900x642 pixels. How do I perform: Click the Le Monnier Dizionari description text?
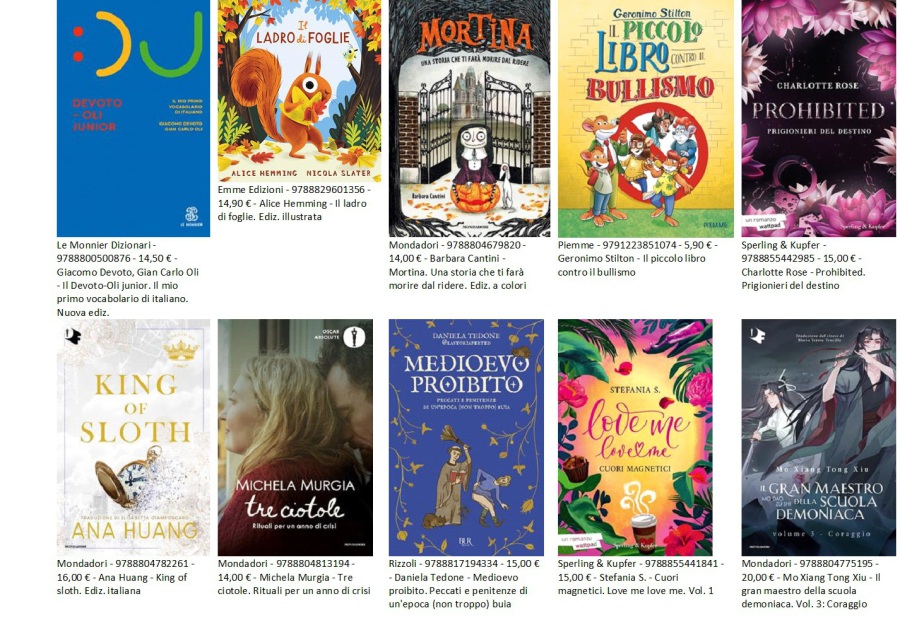128,279
